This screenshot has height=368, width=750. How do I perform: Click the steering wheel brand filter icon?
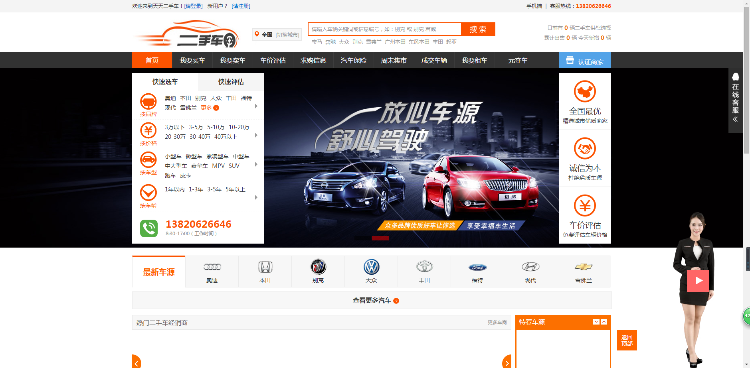point(148,101)
